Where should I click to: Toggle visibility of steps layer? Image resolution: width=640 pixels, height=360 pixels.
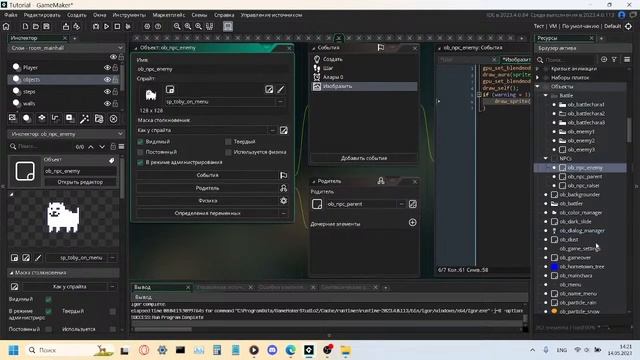pos(107,91)
